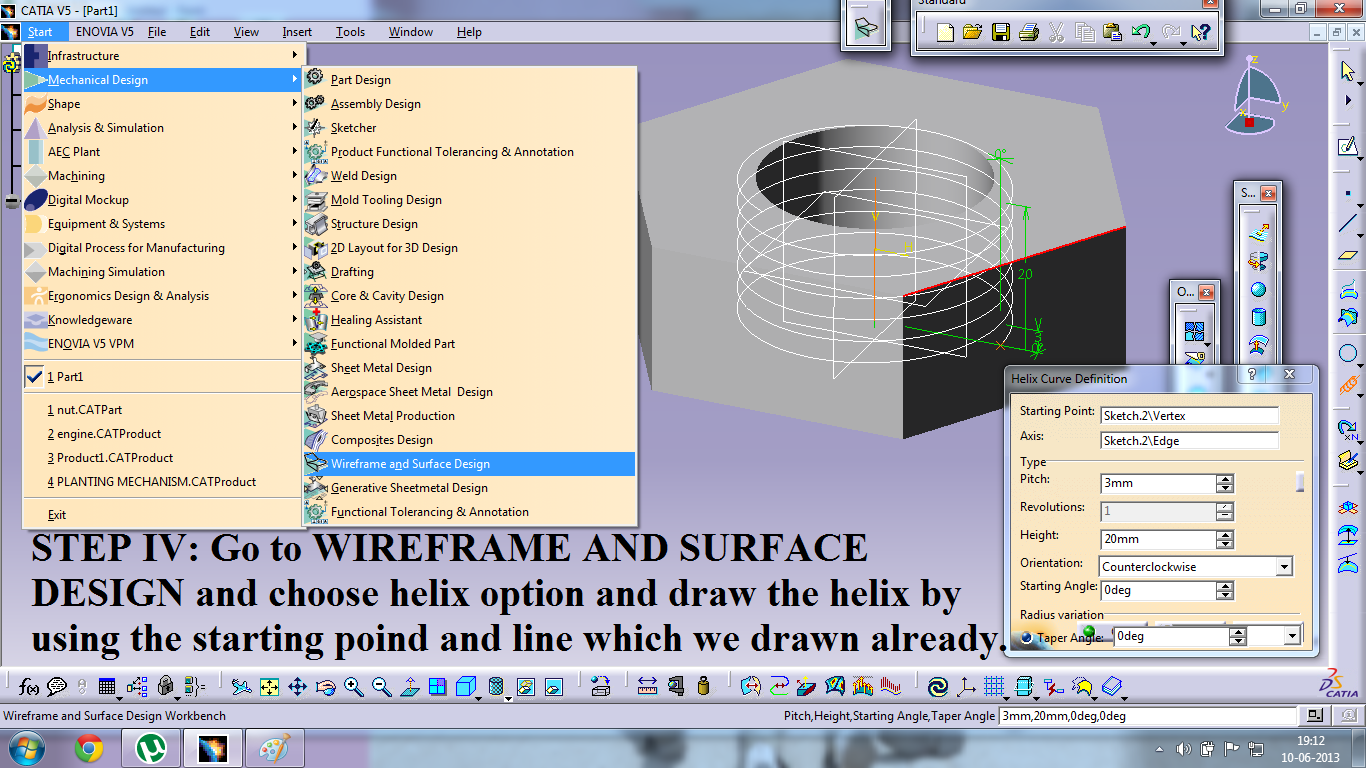Select the Line tool in right toolbar
The width and height of the screenshot is (1366, 768).
1348,222
